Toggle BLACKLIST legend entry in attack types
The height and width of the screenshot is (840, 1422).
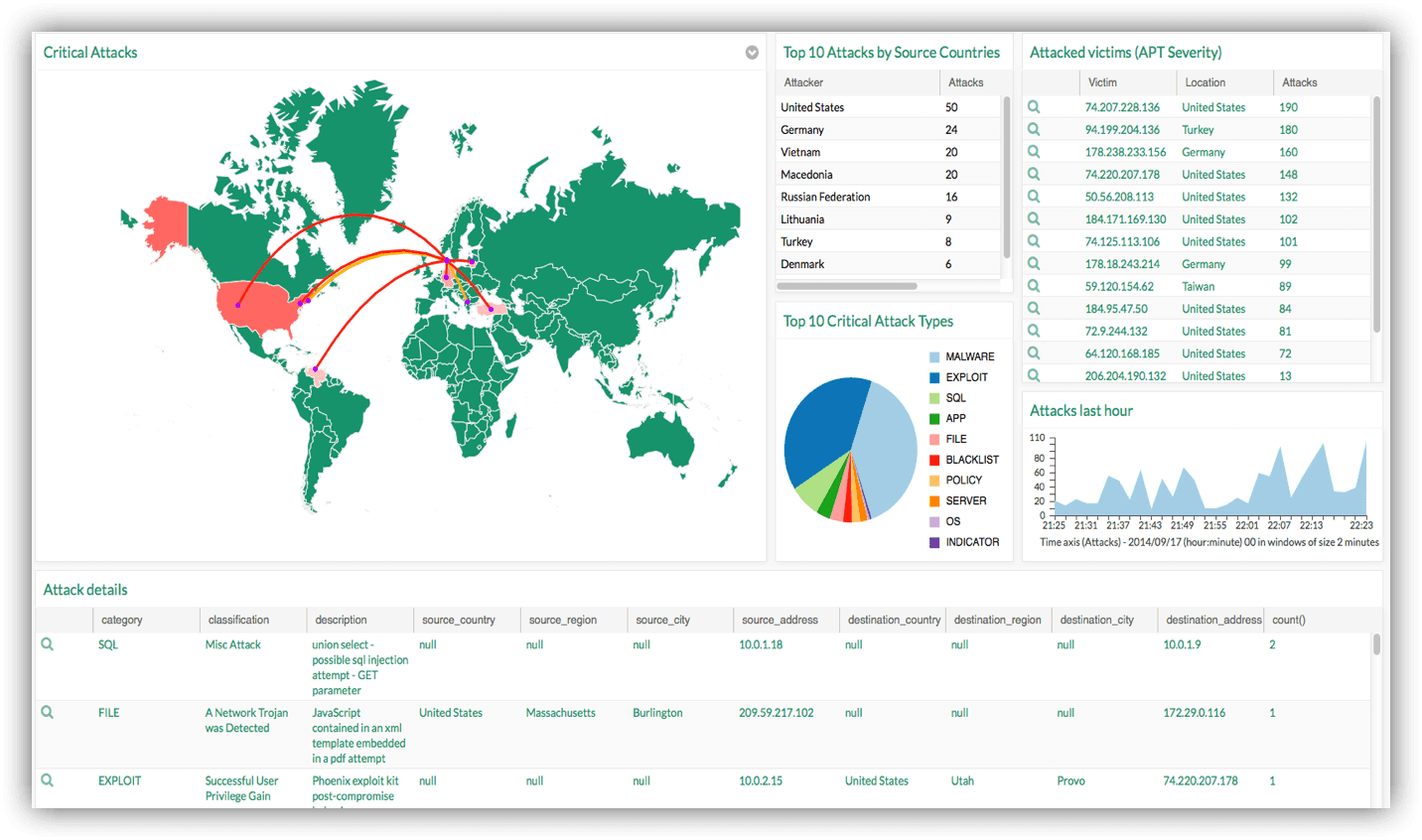pos(971,460)
